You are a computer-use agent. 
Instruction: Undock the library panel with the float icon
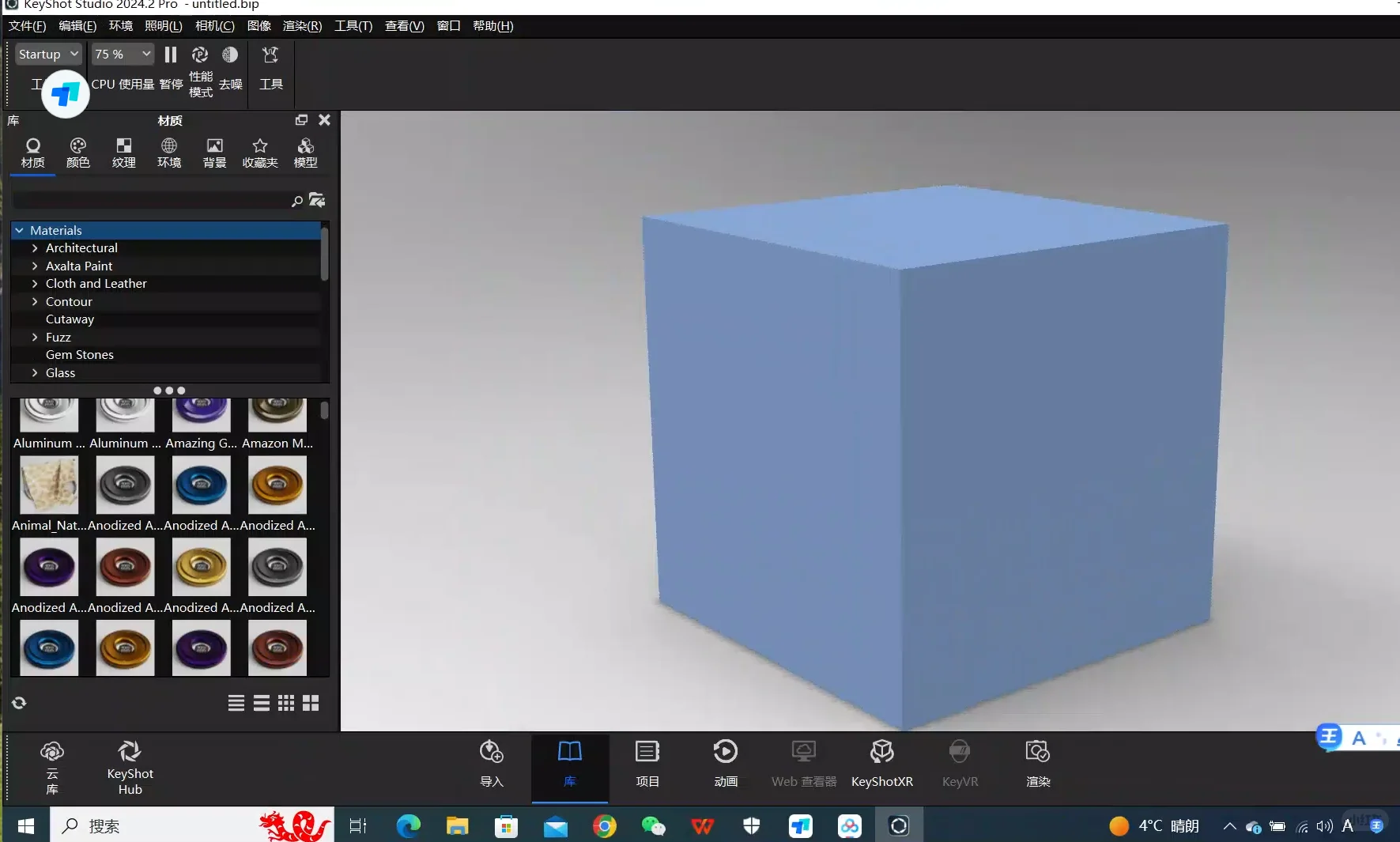click(301, 120)
